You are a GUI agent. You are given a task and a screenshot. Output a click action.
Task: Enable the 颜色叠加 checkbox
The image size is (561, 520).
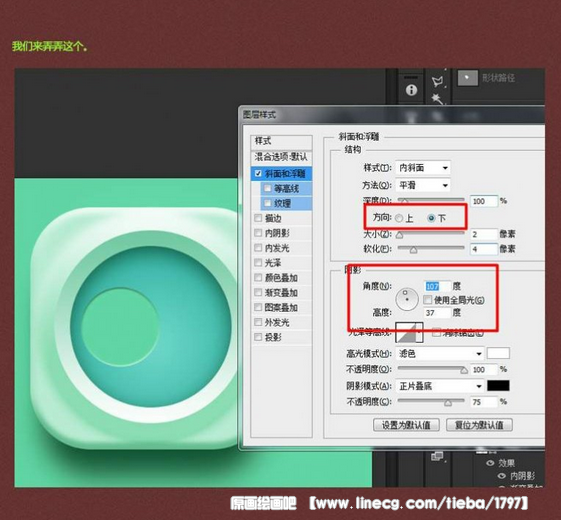tap(258, 277)
